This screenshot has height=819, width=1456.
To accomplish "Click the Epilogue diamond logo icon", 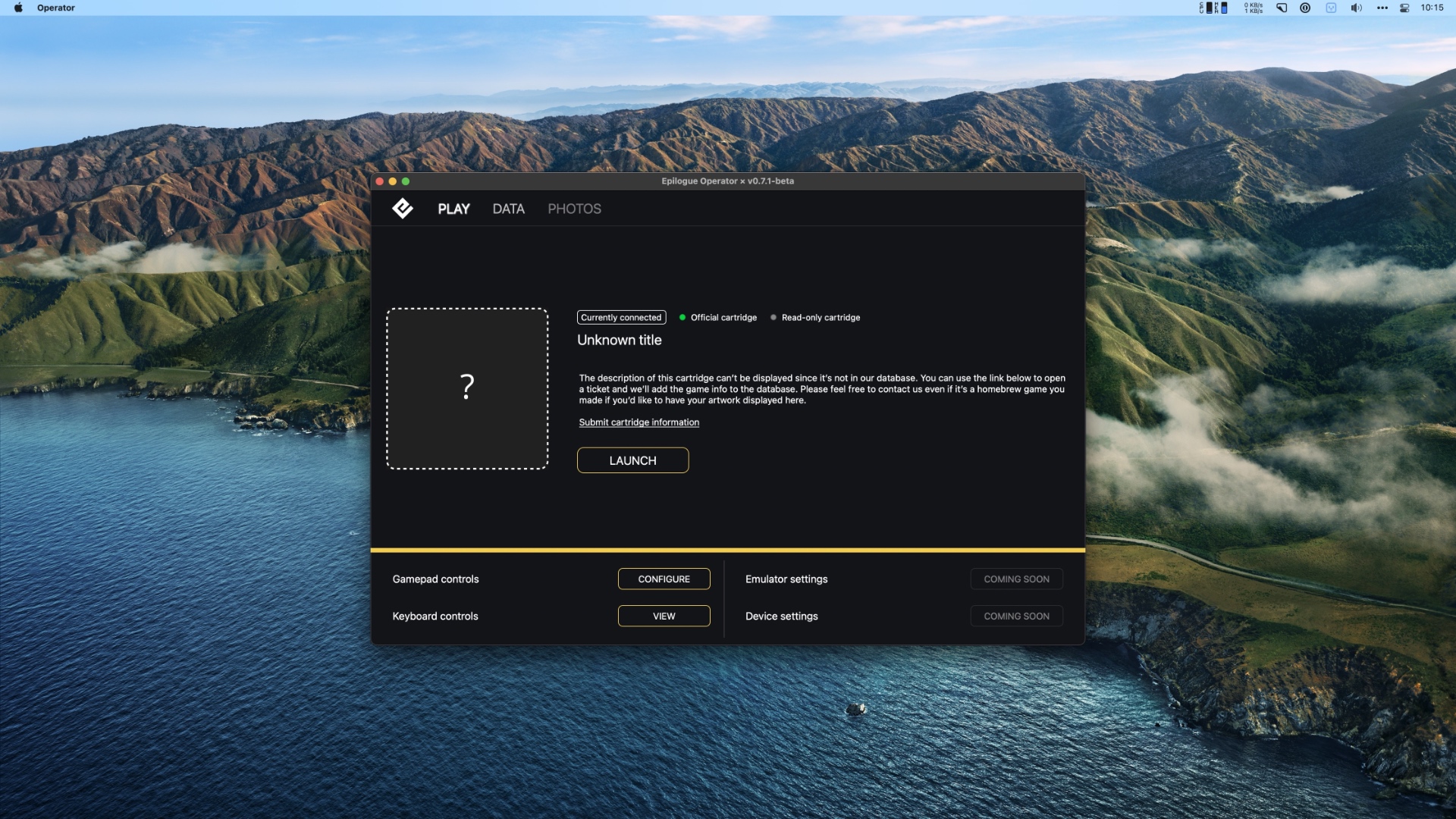I will tap(403, 209).
